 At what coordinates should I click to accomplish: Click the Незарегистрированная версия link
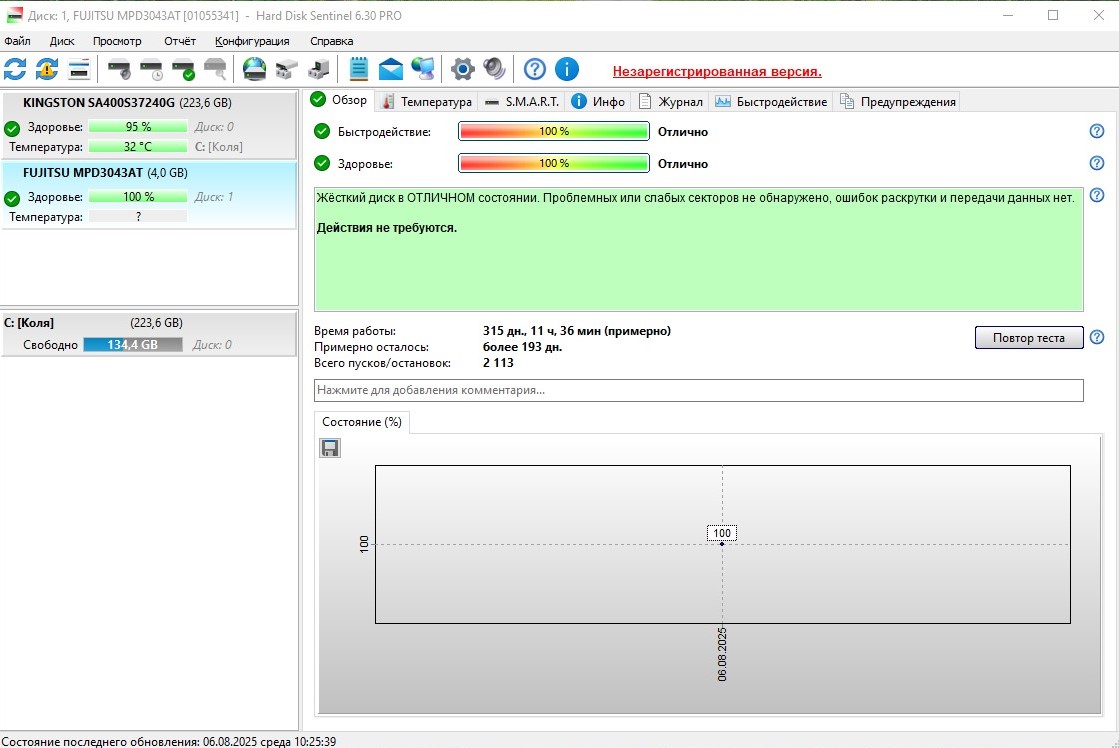tap(717, 71)
